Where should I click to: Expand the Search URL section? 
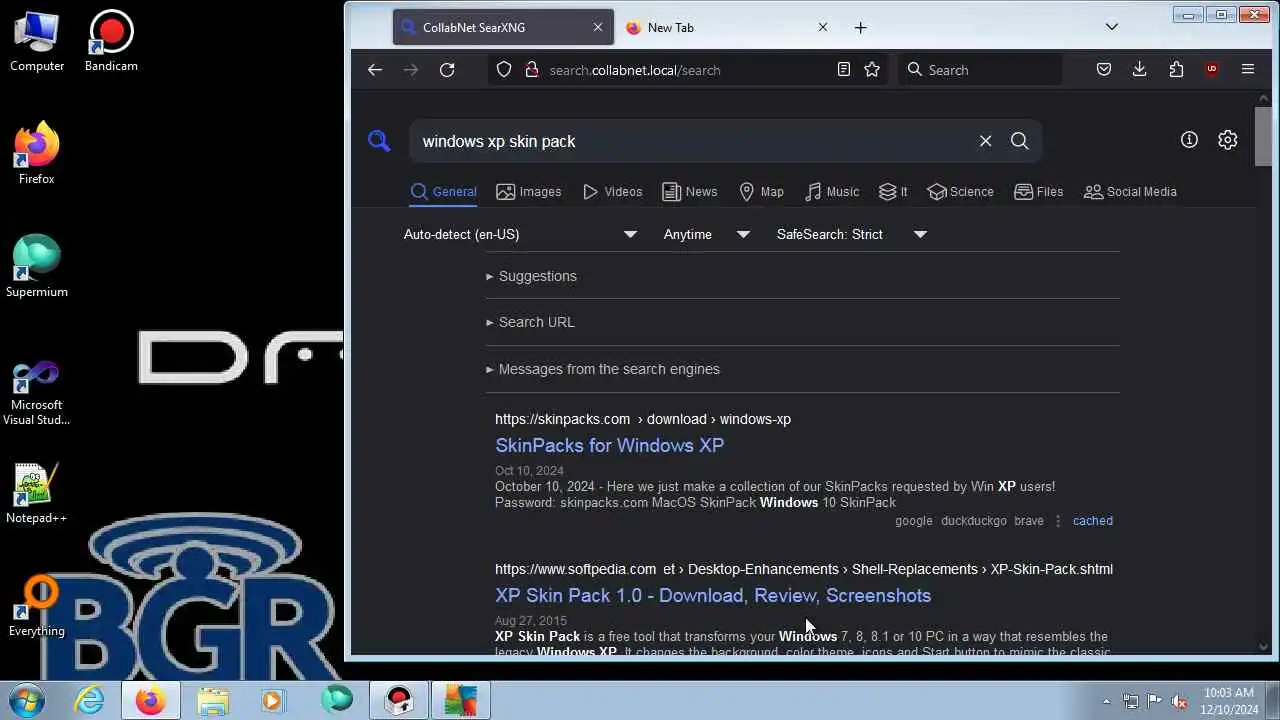pos(530,322)
